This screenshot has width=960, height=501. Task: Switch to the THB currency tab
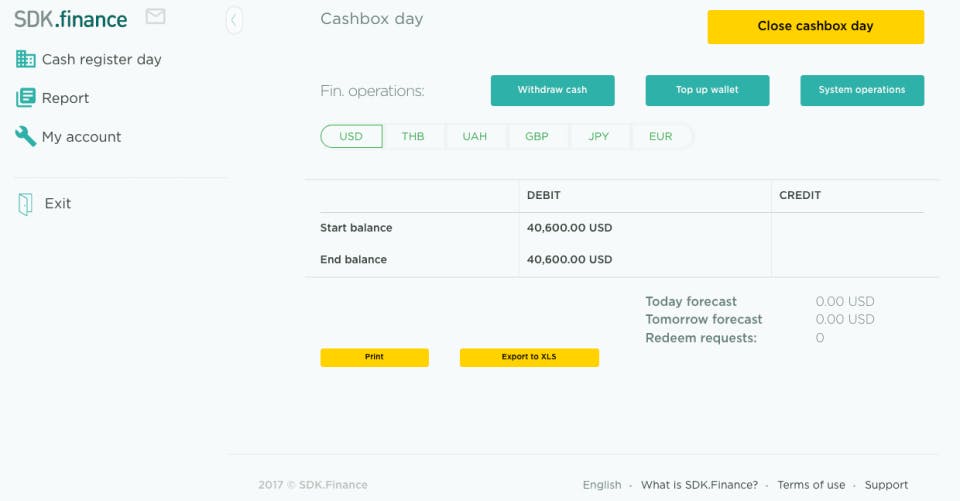(413, 136)
